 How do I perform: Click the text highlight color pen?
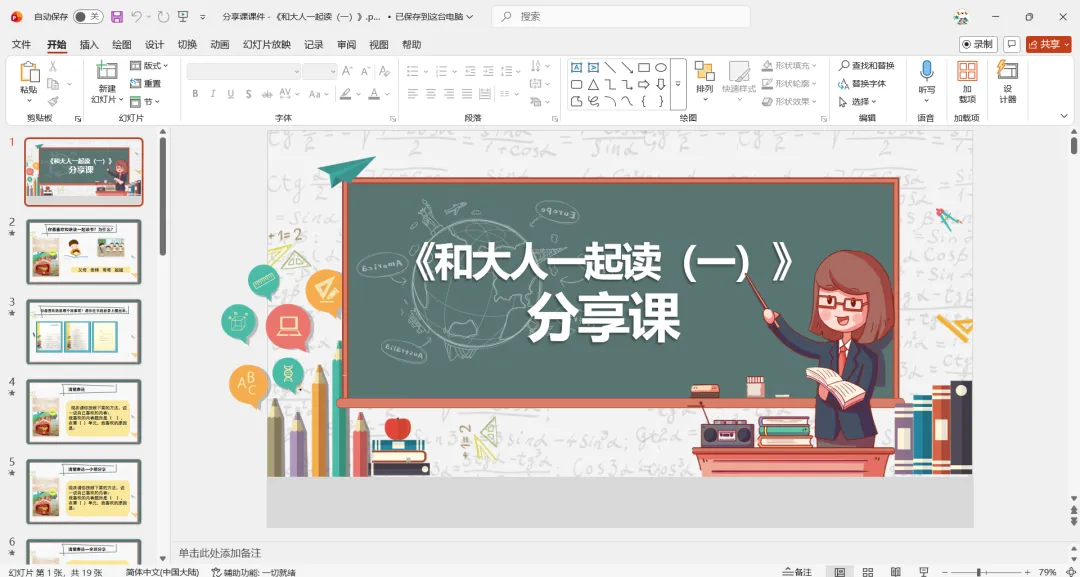point(346,94)
